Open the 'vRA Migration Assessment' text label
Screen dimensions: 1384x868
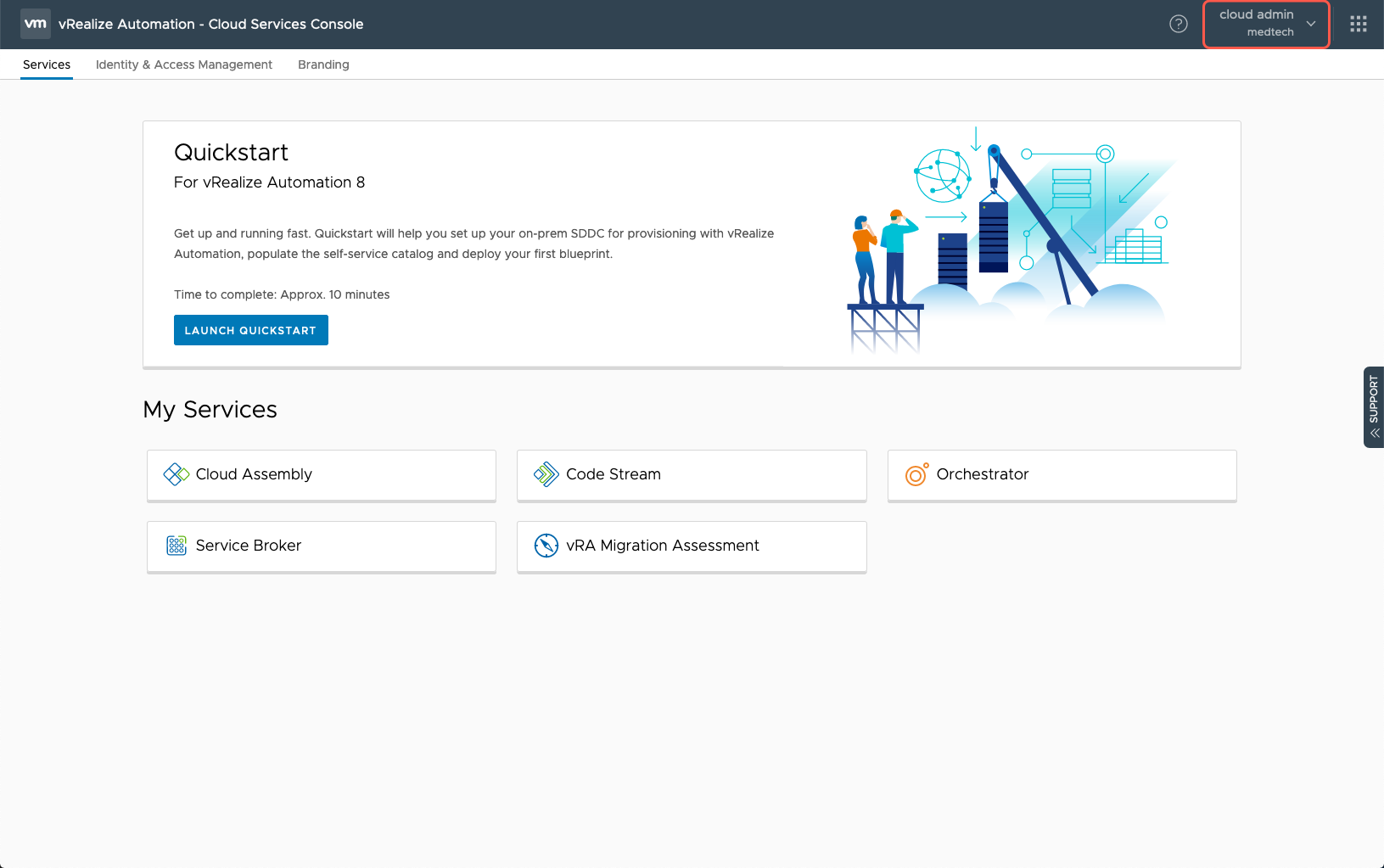[x=662, y=546]
